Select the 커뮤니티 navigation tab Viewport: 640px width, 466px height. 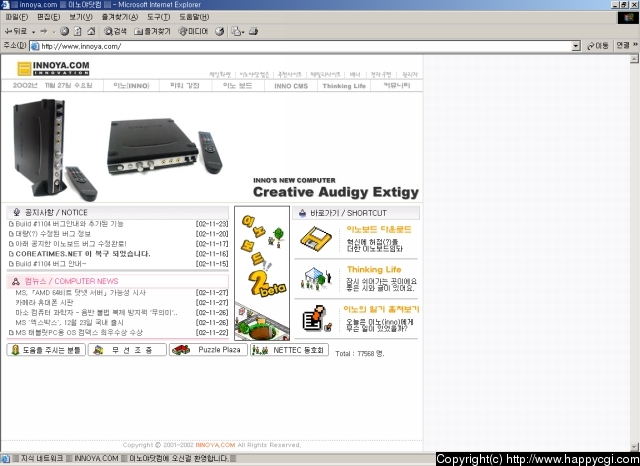pyautogui.click(x=396, y=86)
